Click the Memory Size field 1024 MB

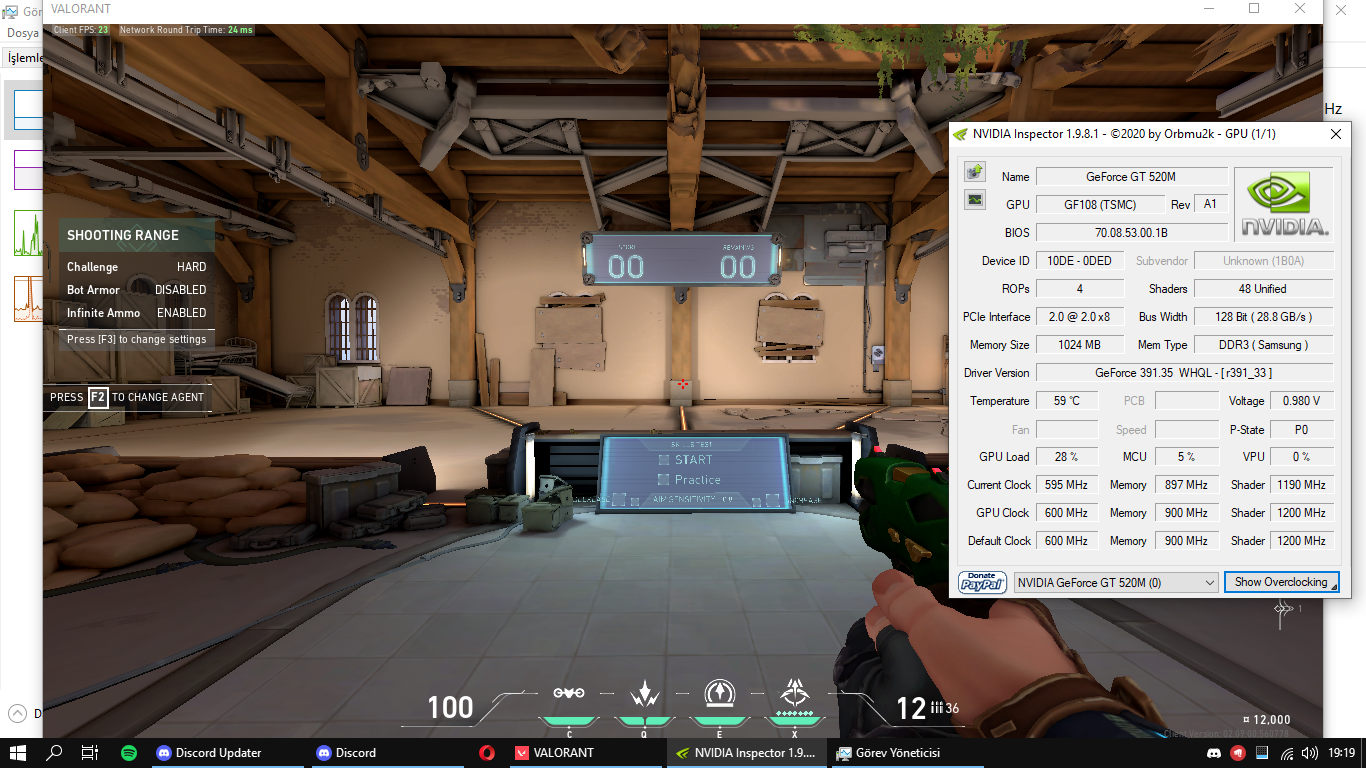[1079, 345]
